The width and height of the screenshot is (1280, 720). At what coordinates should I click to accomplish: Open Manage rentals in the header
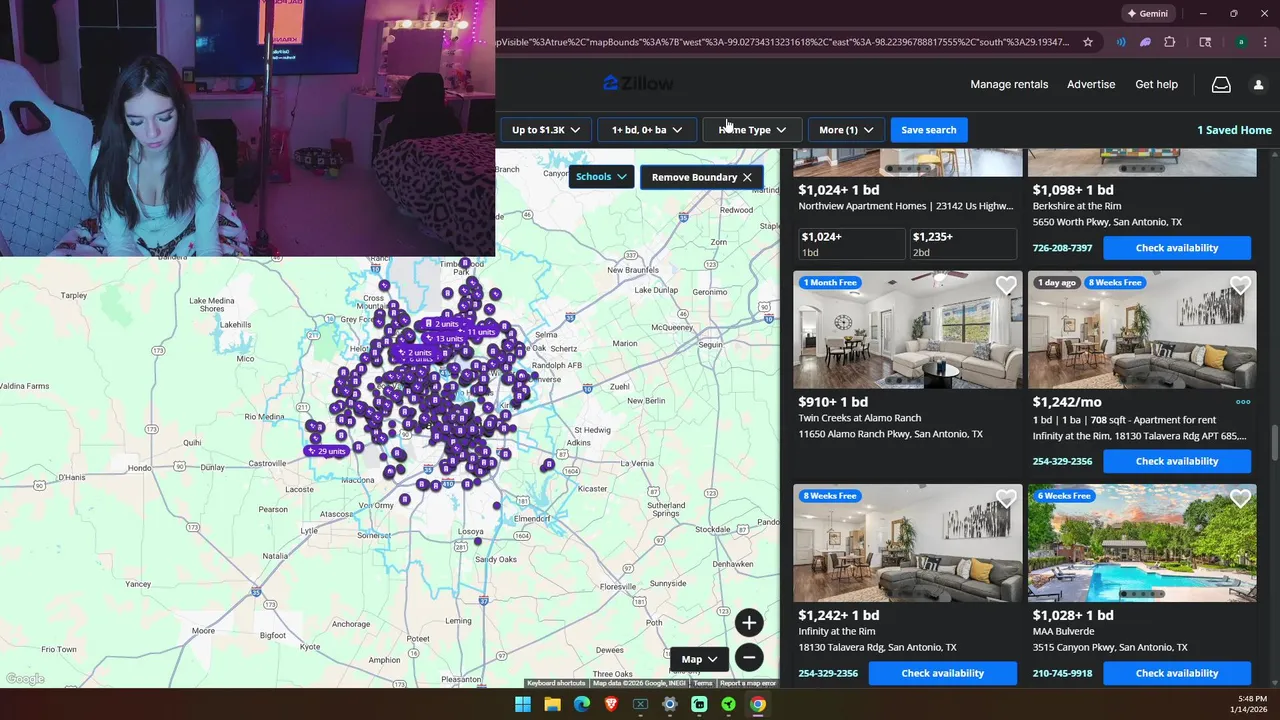tap(1009, 84)
